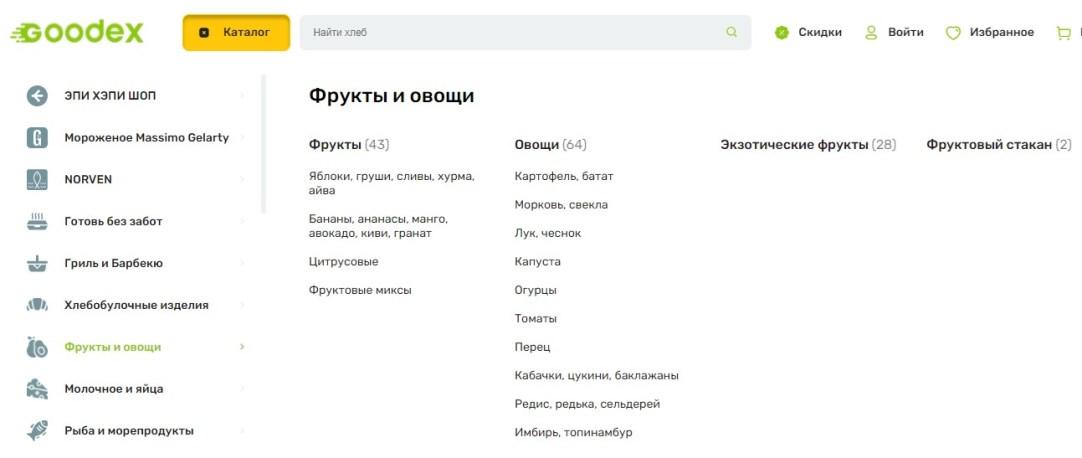Open the Фруктовые миксы link
Viewport: 1082px width, 458px height.
(360, 290)
